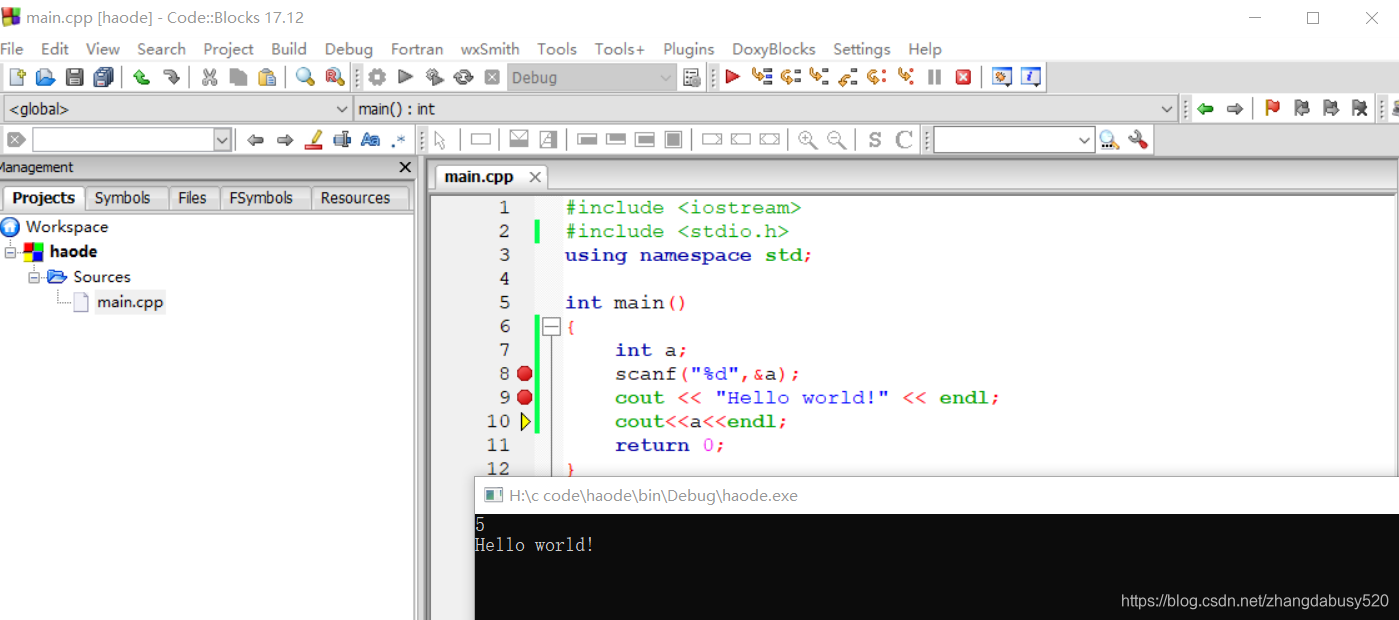Viewport: 1399px width, 620px height.
Task: Open Replace with the magnifier-R icon
Action: 334,77
